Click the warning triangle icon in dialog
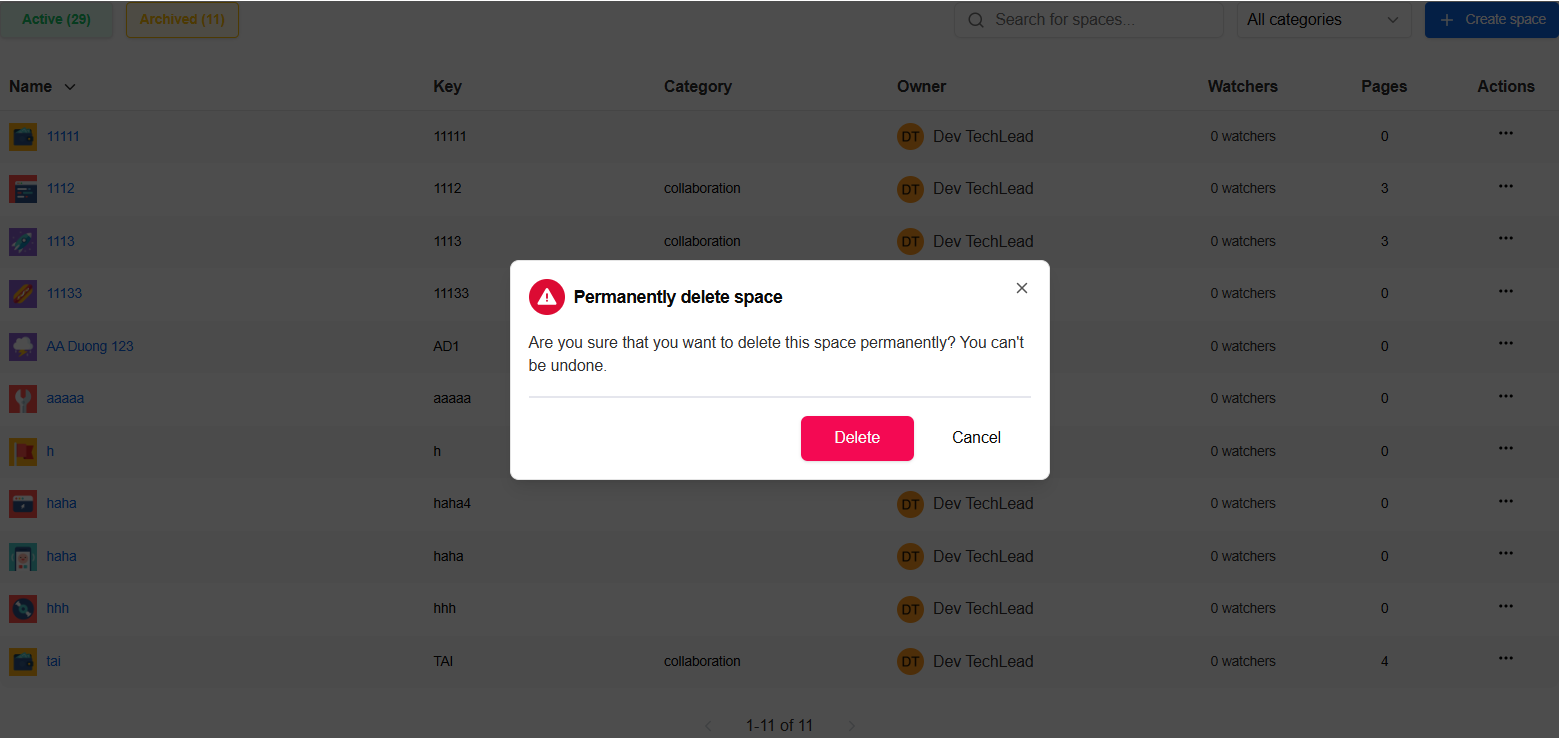The height and width of the screenshot is (738, 1560). (x=546, y=296)
